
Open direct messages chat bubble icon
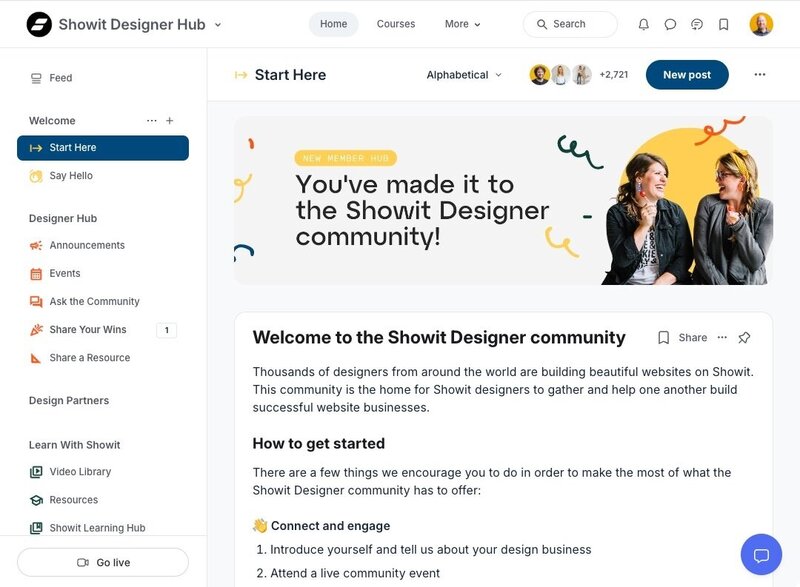670,24
